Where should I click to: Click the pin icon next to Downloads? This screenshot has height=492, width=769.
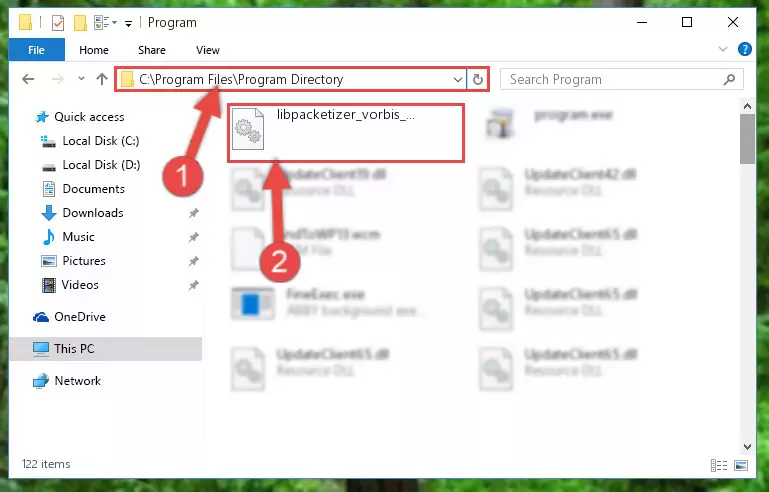194,213
